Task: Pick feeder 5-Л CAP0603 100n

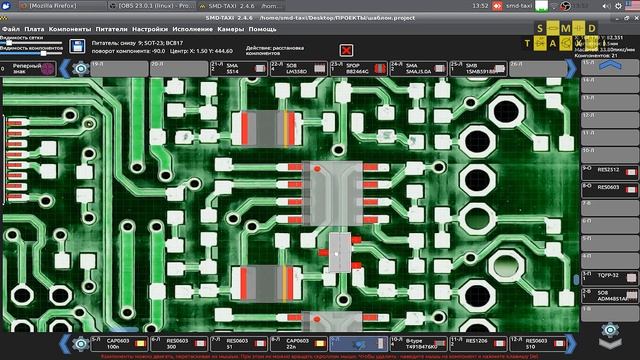Action: pos(119,344)
